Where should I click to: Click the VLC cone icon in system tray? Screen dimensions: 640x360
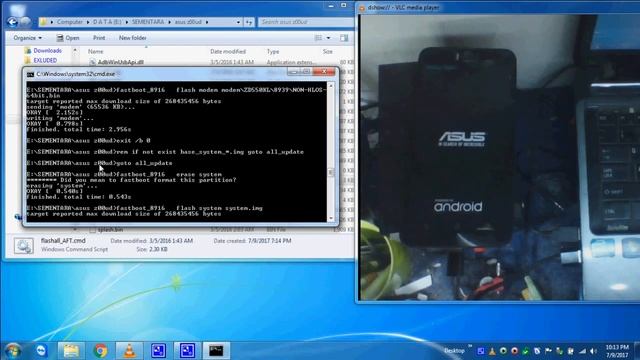492,351
